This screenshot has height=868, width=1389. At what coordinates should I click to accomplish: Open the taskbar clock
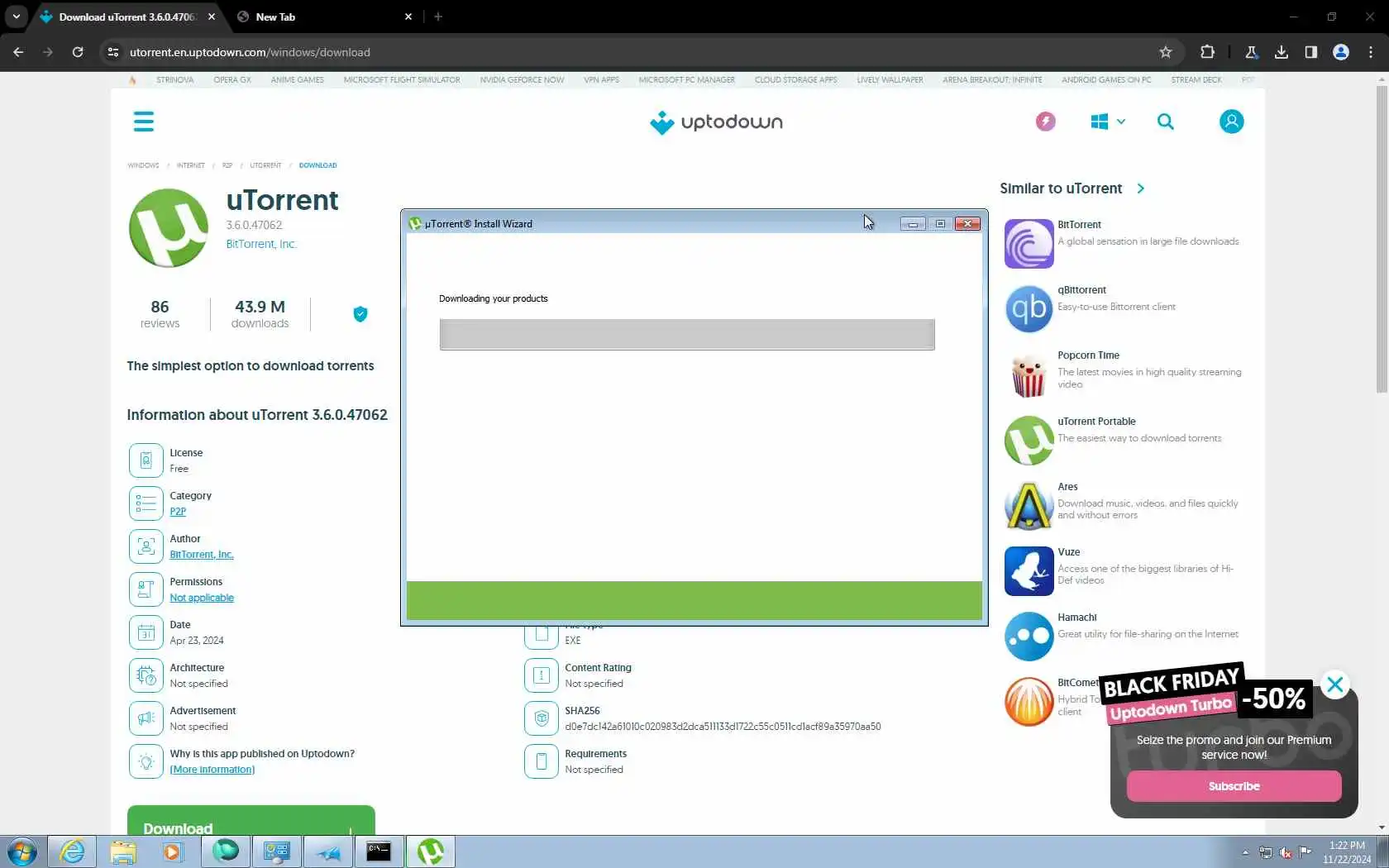click(x=1347, y=852)
